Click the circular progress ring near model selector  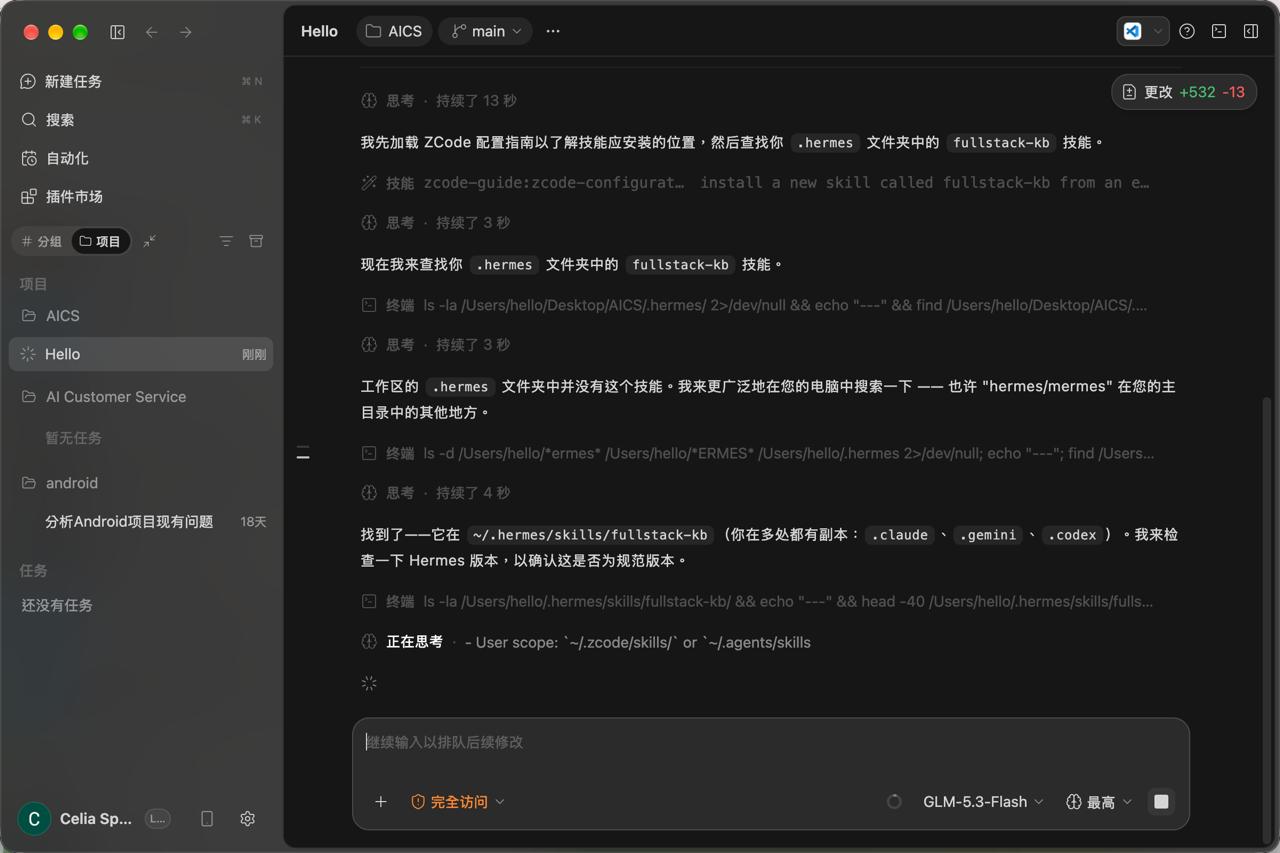894,802
